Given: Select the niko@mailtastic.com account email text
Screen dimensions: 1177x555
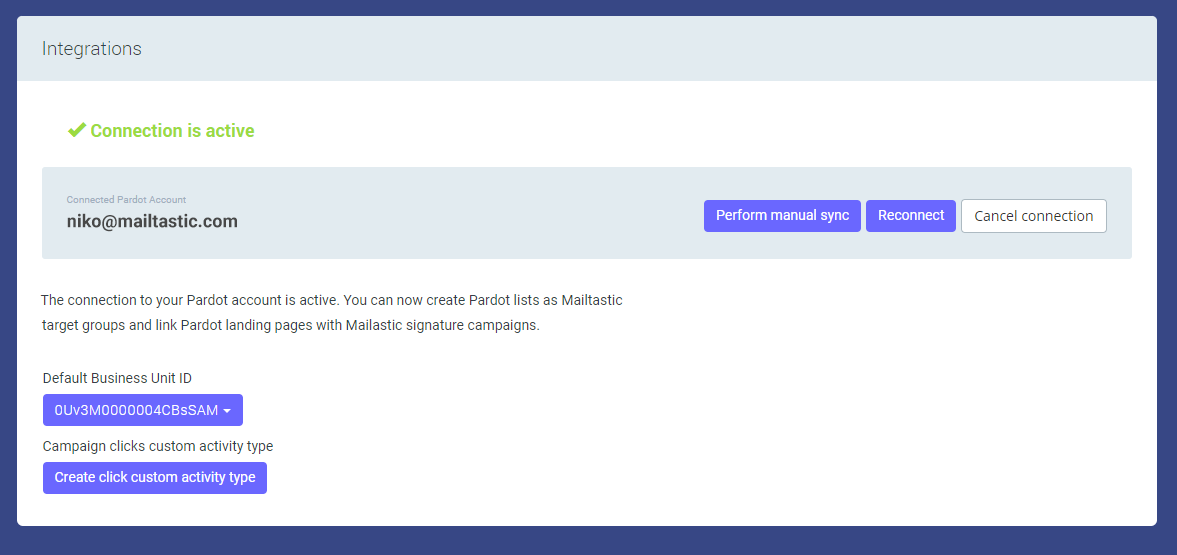Looking at the screenshot, I should [152, 222].
